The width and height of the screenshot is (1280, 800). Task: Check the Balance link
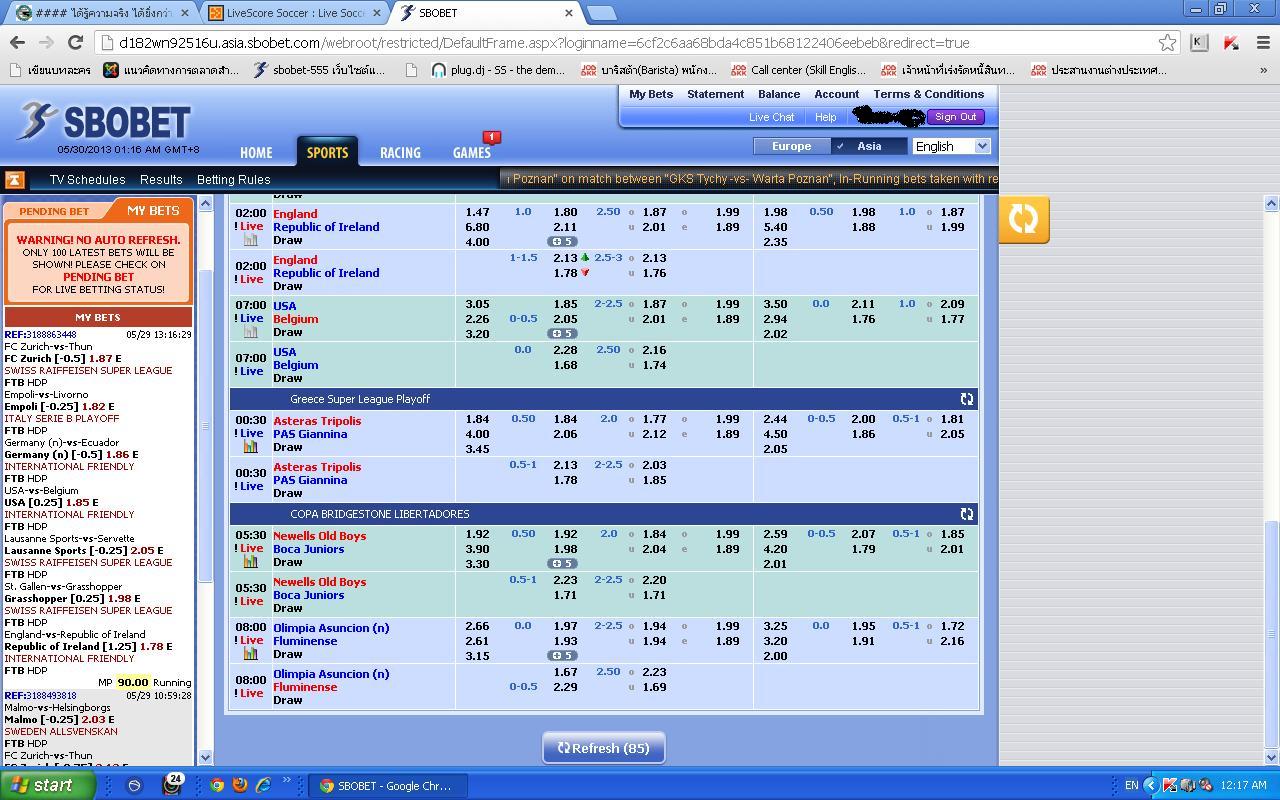point(779,94)
